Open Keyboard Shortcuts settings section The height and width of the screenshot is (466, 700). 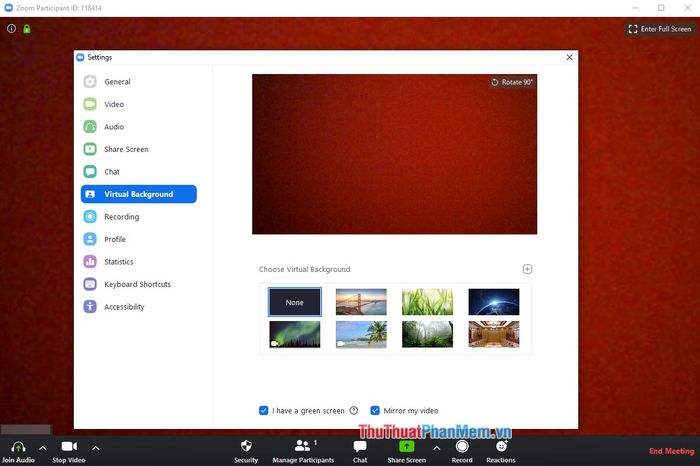138,284
